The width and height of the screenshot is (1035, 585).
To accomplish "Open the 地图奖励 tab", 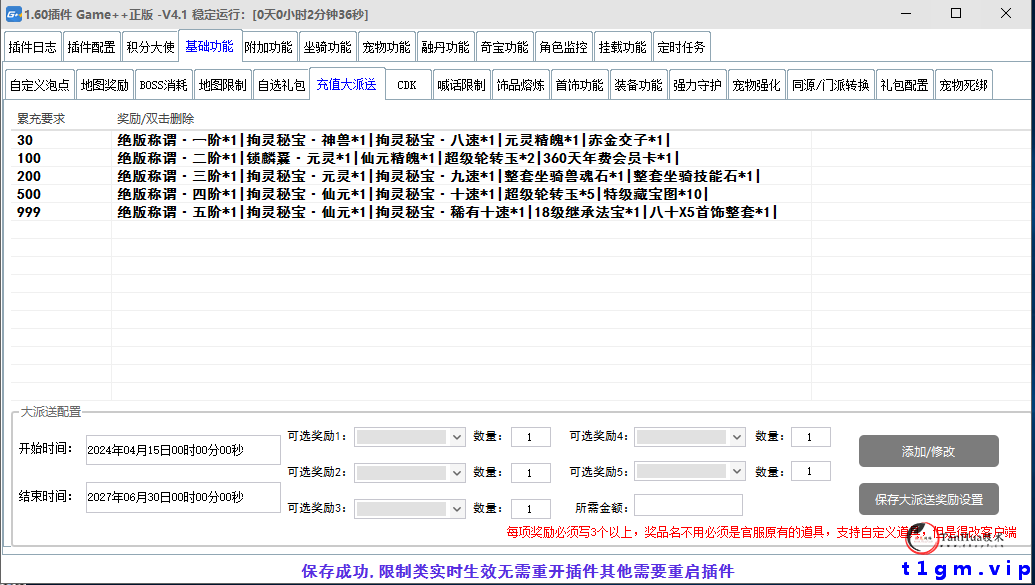I will 104,84.
